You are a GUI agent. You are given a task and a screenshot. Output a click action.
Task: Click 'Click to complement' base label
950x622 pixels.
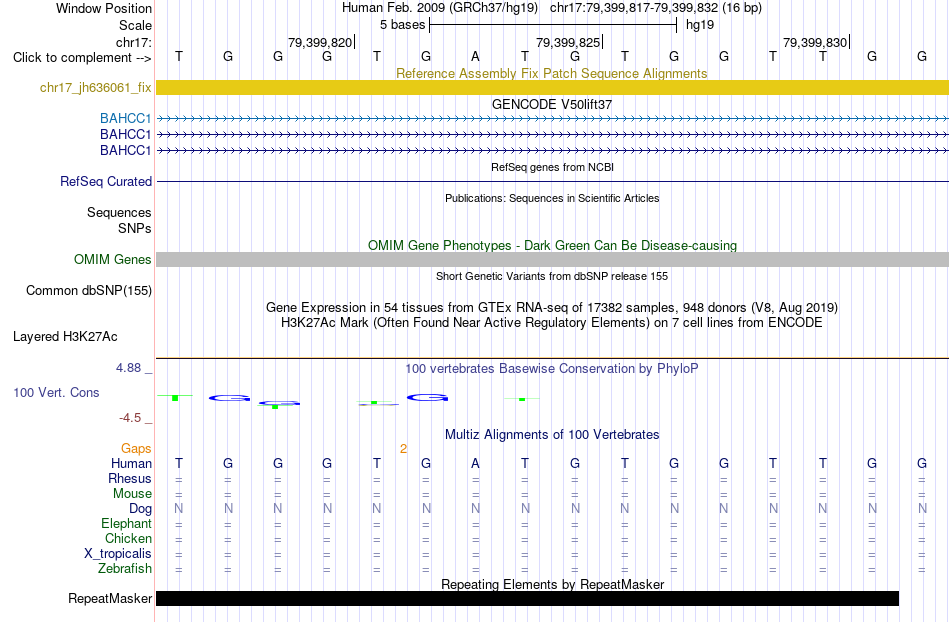[x=82, y=58]
